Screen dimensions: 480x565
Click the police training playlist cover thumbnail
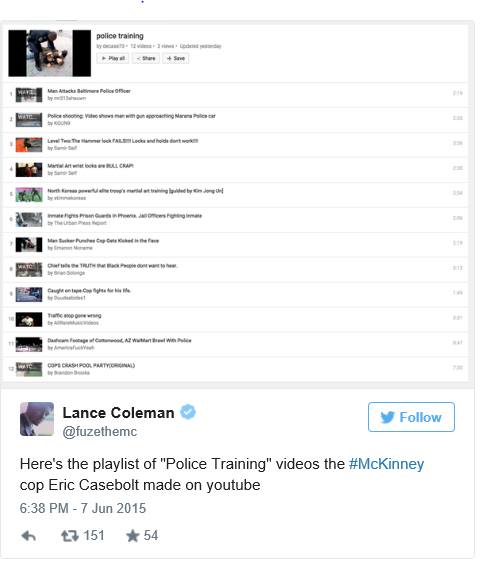click(x=50, y=53)
